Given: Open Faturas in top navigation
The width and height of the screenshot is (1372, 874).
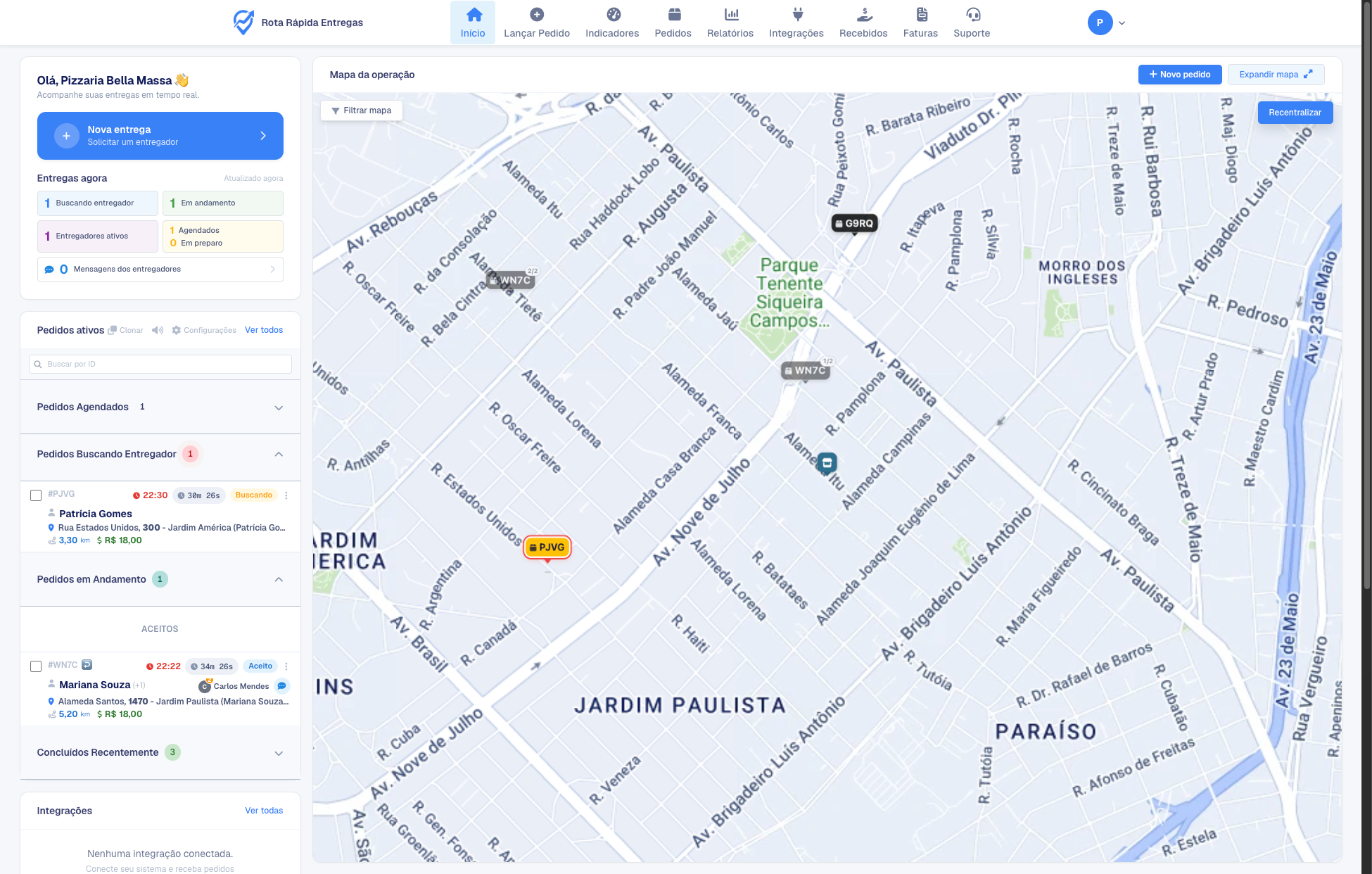Looking at the screenshot, I should [921, 22].
